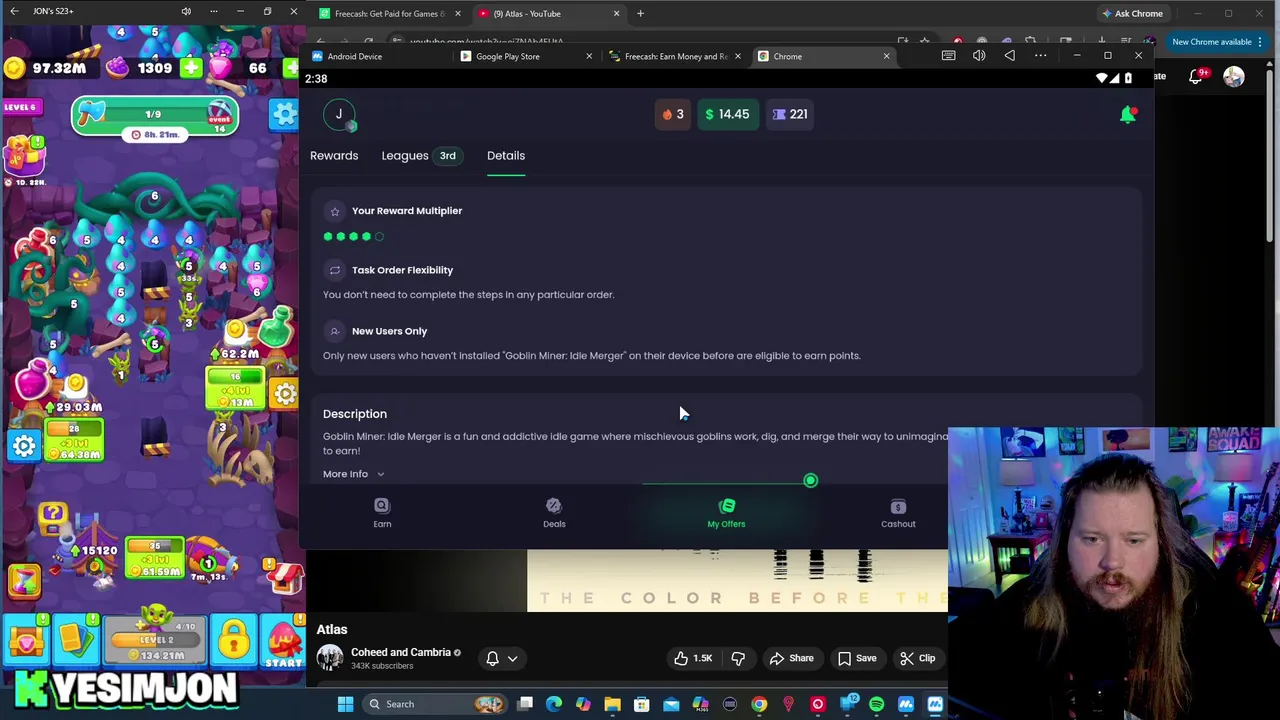Open the emulator three-dots more menu

[x=1040, y=56]
